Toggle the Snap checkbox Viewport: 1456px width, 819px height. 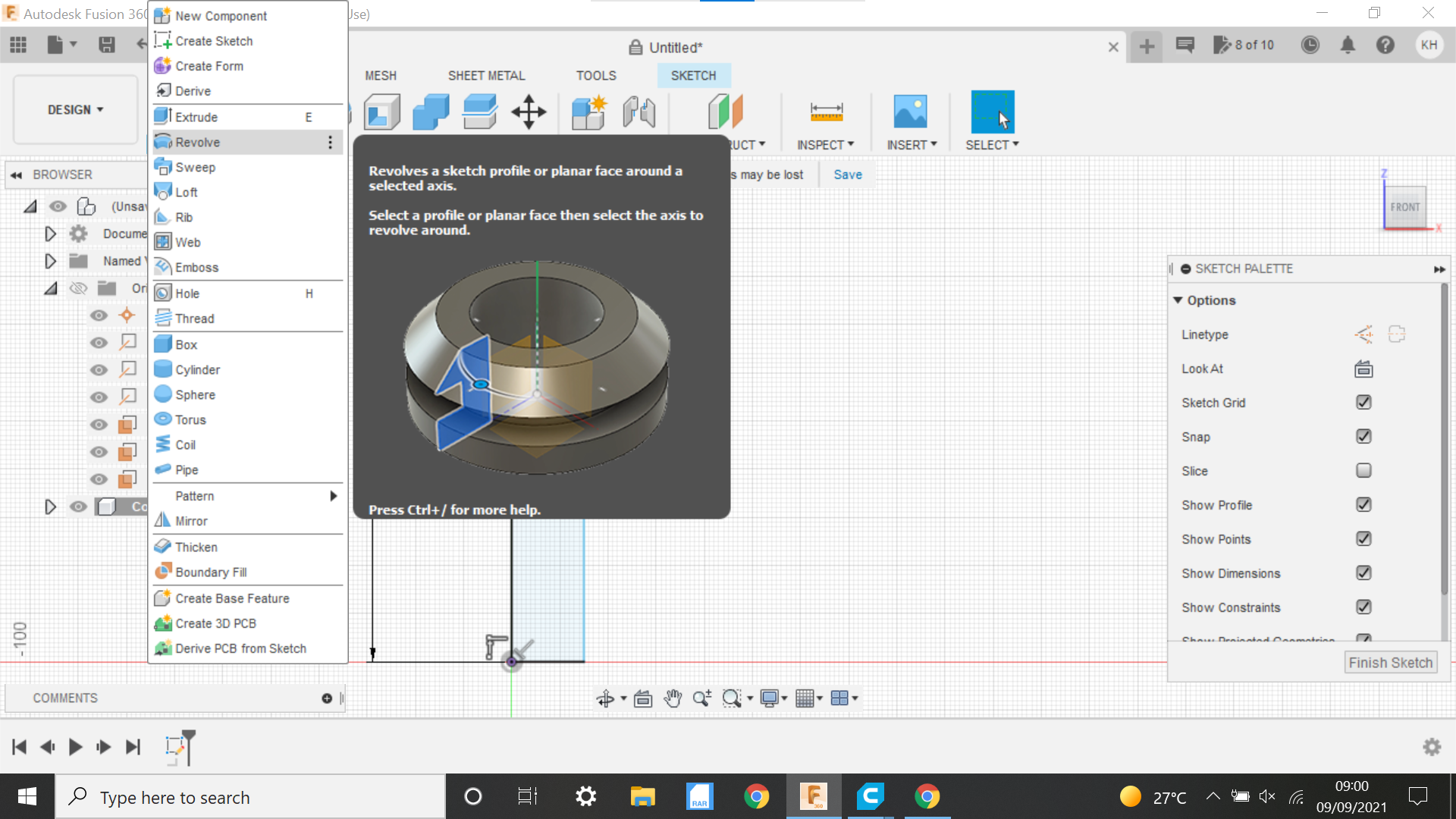pos(1363,437)
